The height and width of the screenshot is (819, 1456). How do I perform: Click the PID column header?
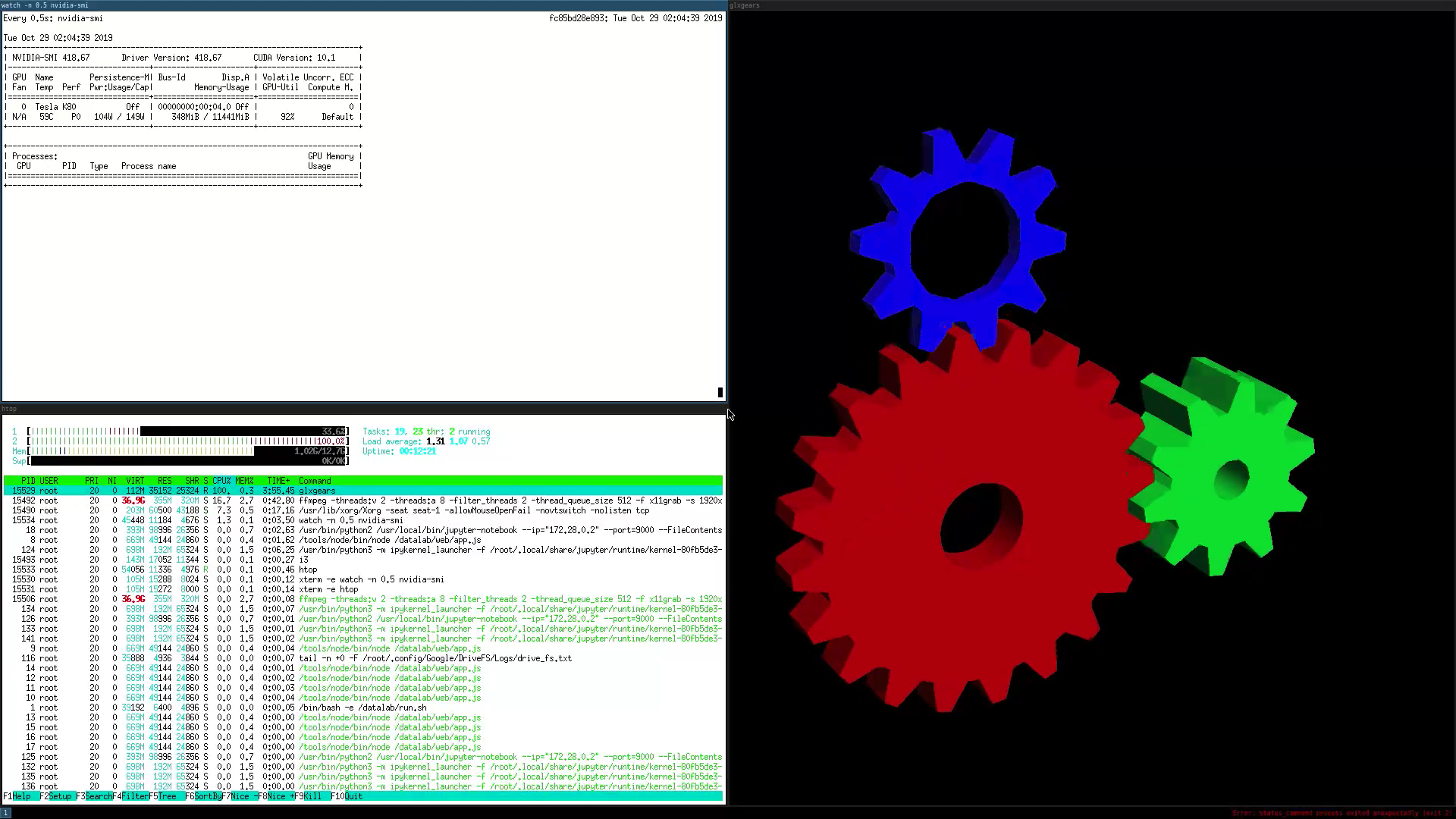[x=27, y=481]
